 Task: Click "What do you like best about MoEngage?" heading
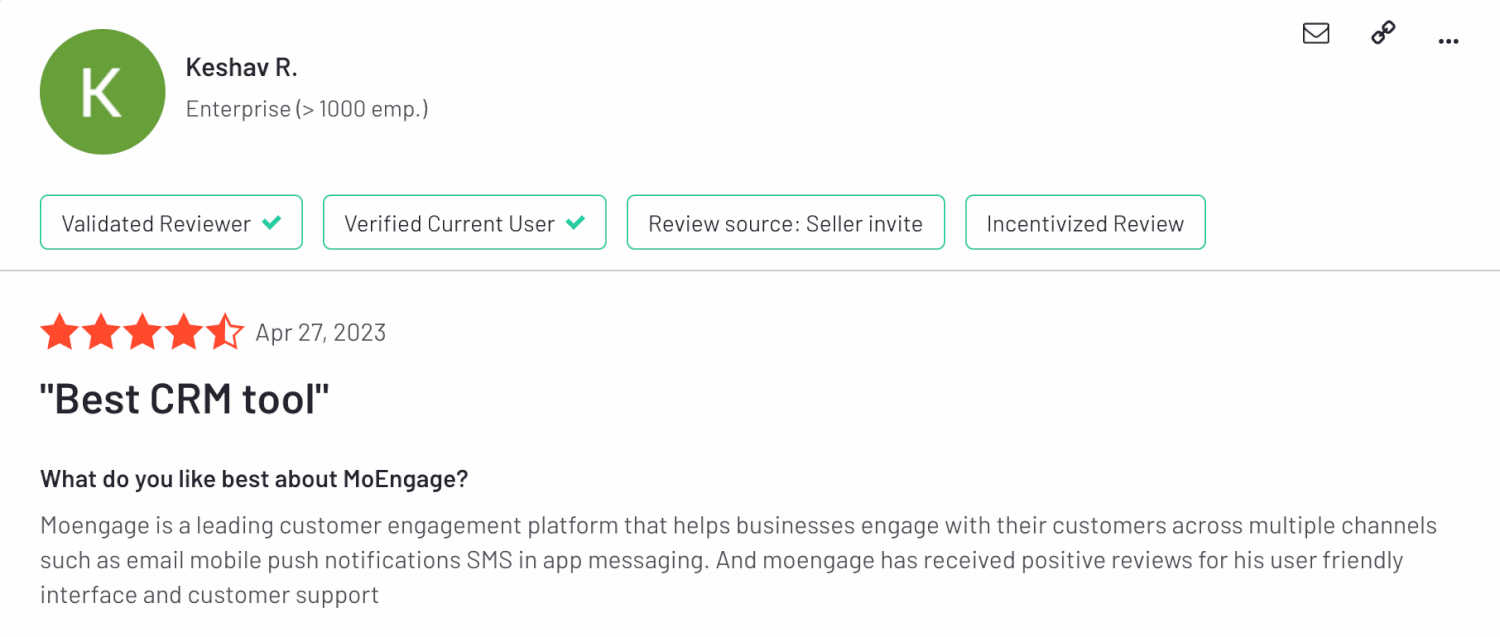click(x=254, y=479)
